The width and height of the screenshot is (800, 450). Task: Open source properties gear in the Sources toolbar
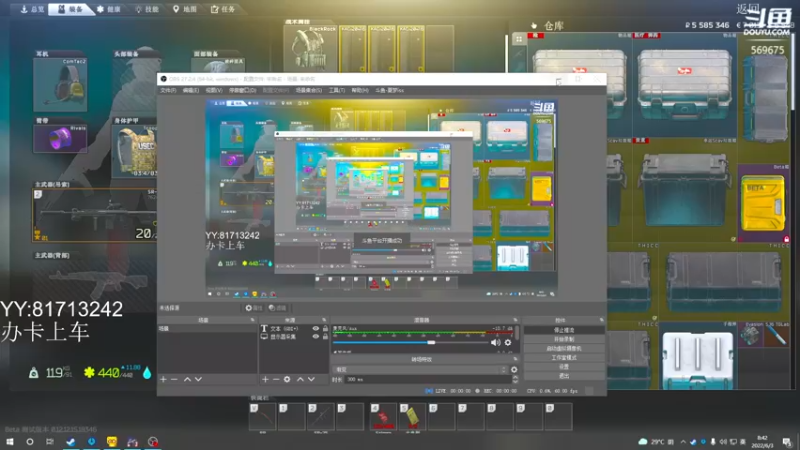pos(287,380)
